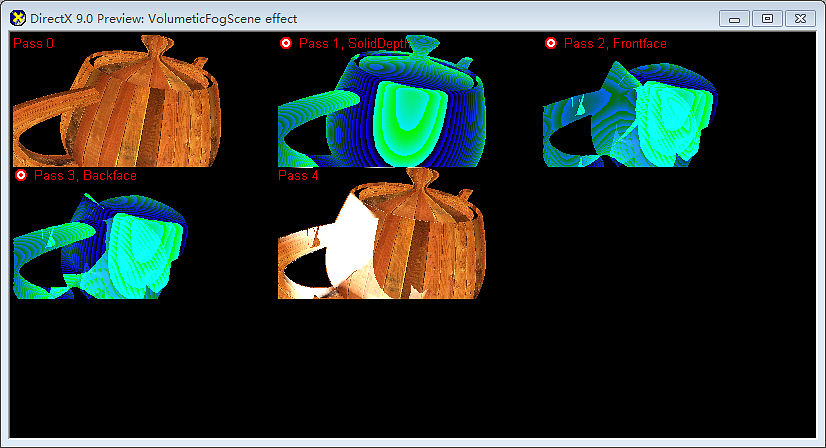Click the red circle icon beside Pass 2, Frontface
The height and width of the screenshot is (448, 826).
pyautogui.click(x=550, y=43)
